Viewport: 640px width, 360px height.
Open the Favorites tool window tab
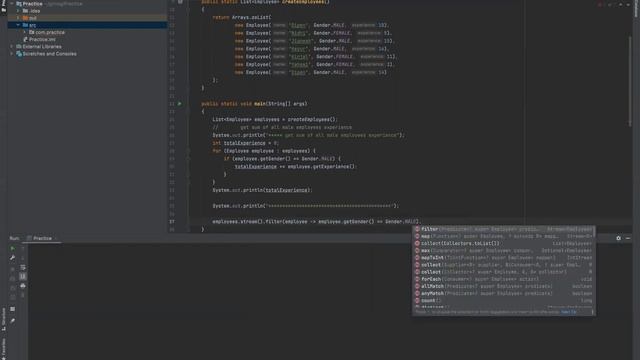coord(4,349)
